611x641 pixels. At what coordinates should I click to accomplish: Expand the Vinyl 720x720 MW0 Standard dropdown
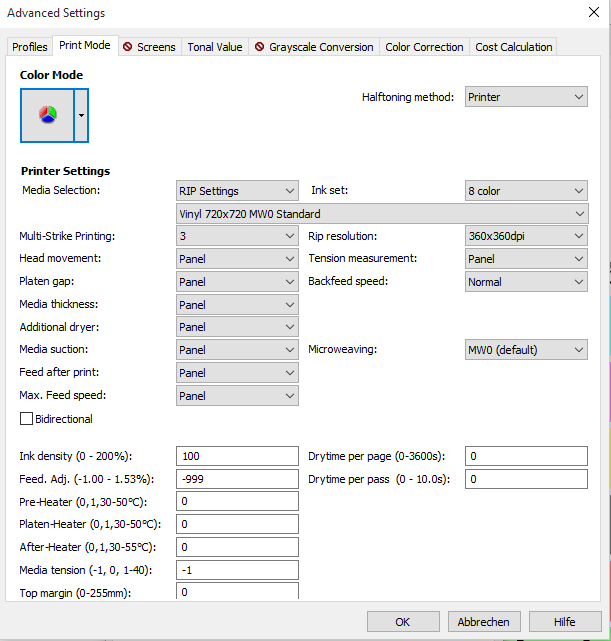point(381,213)
